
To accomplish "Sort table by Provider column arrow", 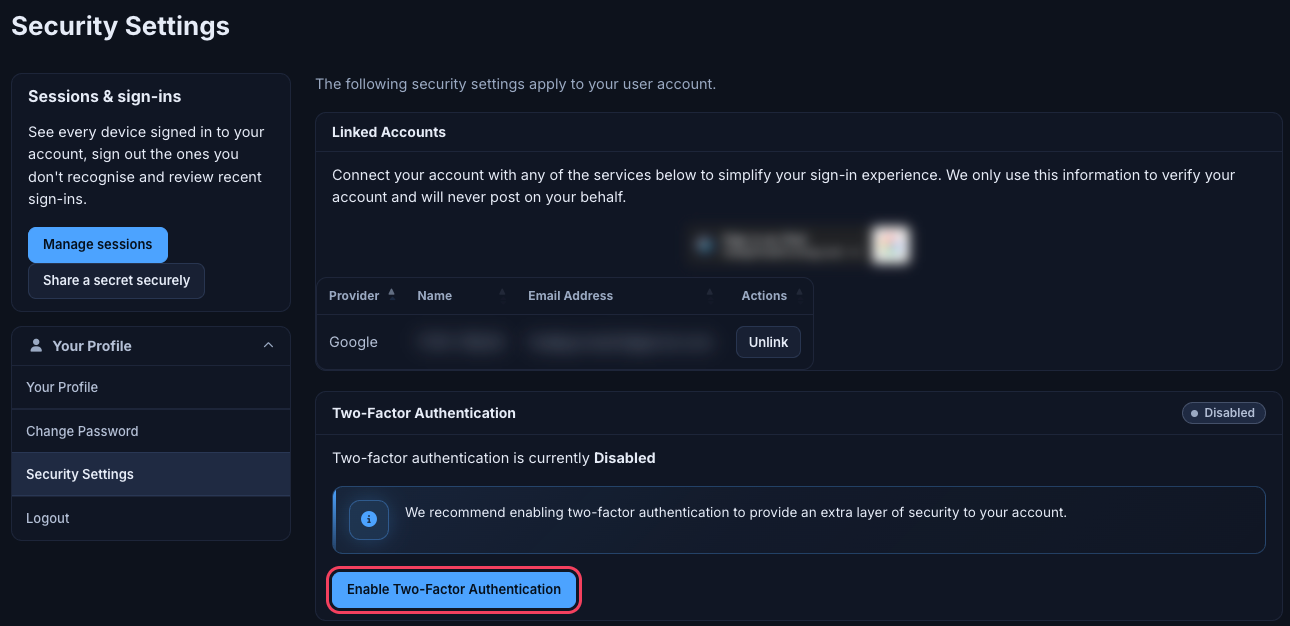I will coord(392,294).
